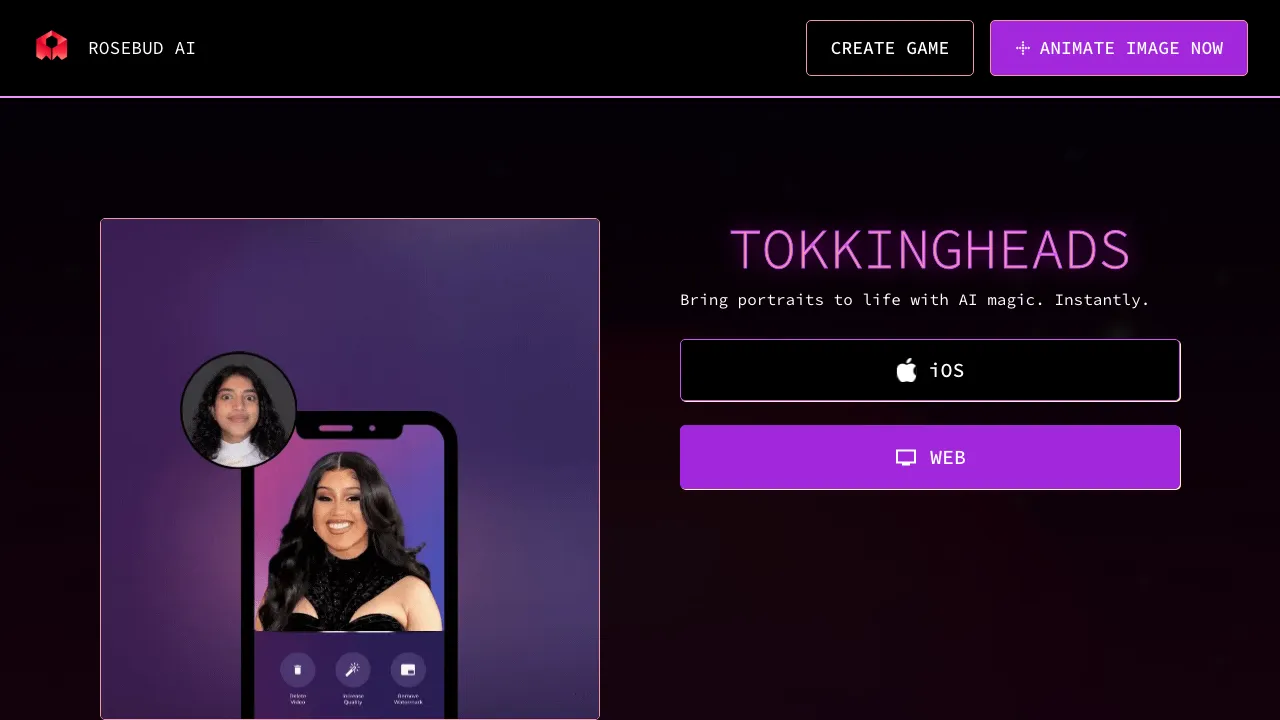Image resolution: width=1280 pixels, height=720 pixels.
Task: Click the Increase Quality magic wand icon
Action: [353, 670]
